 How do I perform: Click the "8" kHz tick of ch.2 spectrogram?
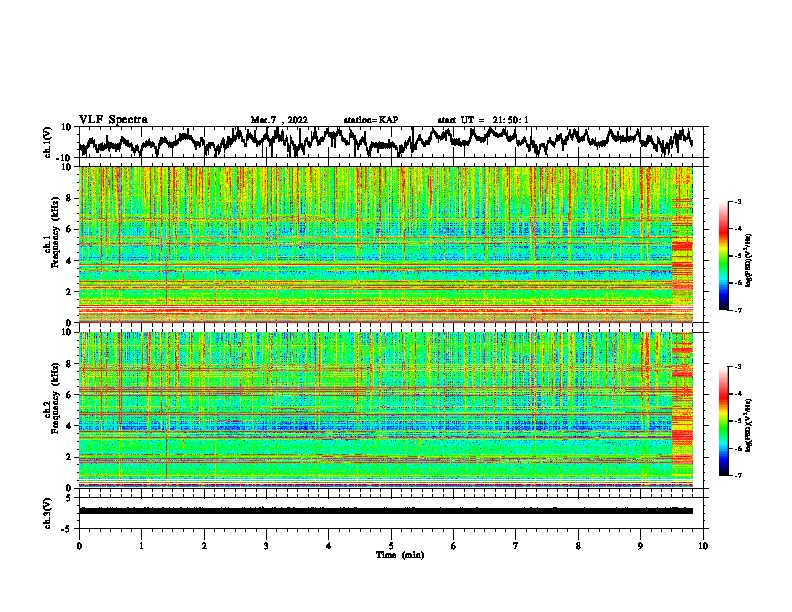(x=69, y=364)
